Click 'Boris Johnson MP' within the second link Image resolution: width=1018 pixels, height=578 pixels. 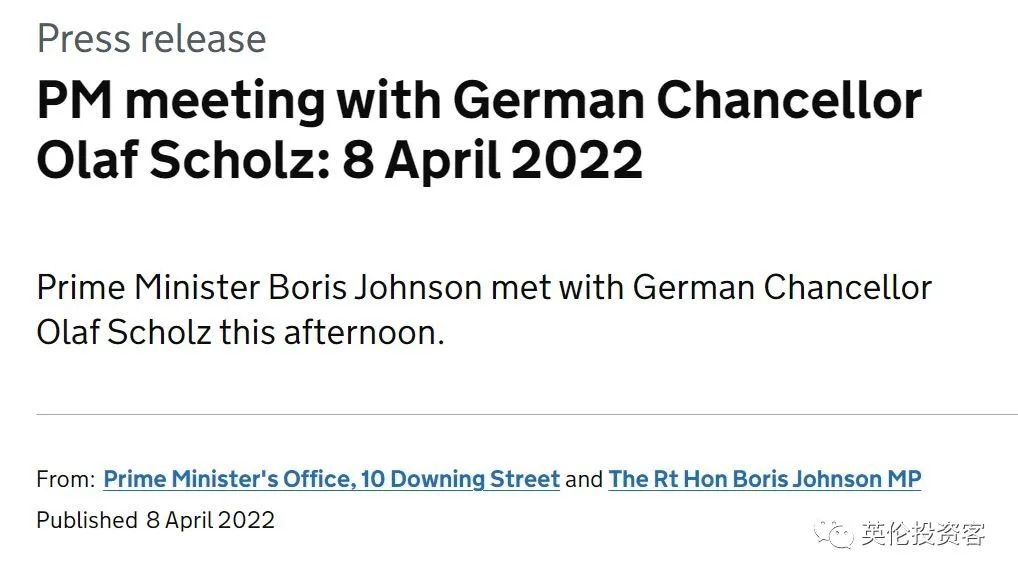click(828, 479)
